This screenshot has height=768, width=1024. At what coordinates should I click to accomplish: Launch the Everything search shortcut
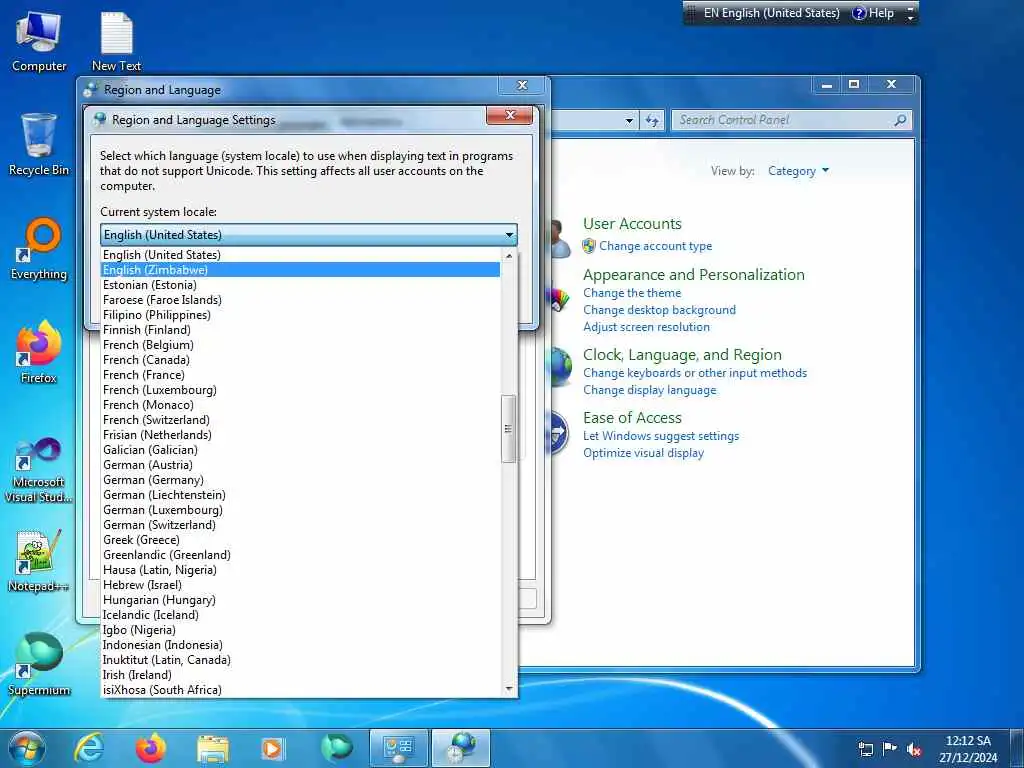pos(39,249)
